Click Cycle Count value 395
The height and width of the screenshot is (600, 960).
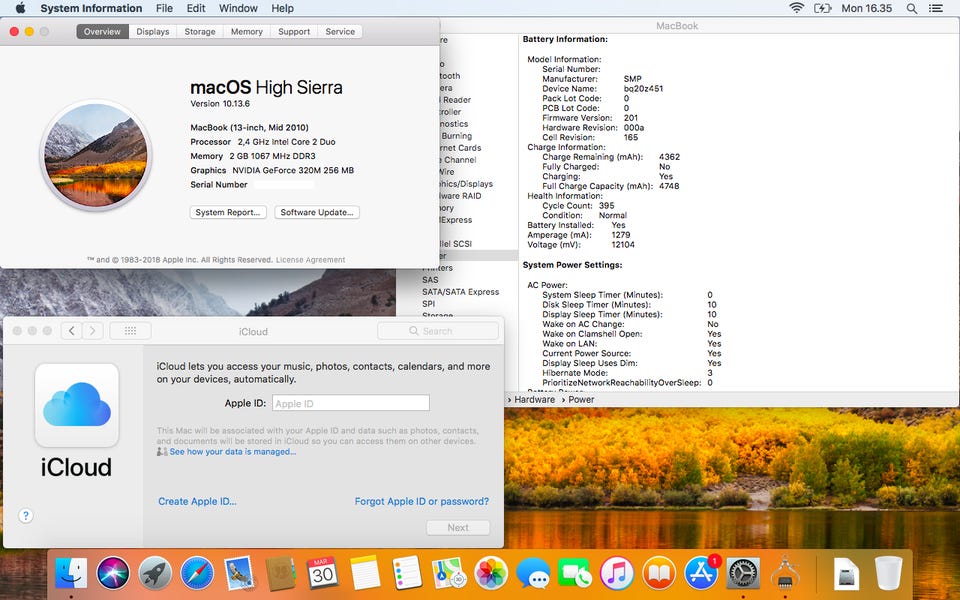(606, 205)
